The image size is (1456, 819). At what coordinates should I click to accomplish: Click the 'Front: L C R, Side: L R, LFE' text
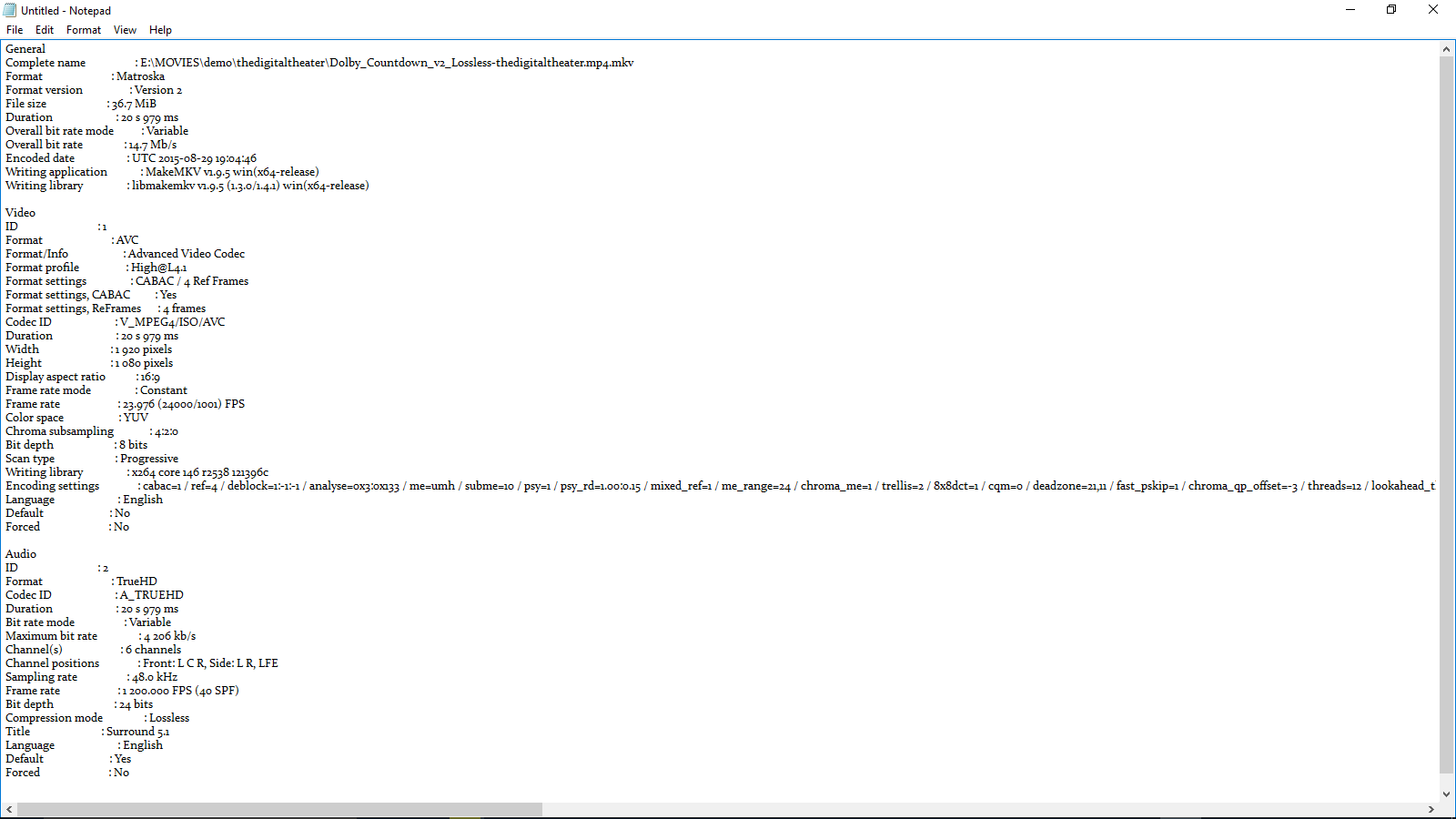pyautogui.click(x=210, y=663)
